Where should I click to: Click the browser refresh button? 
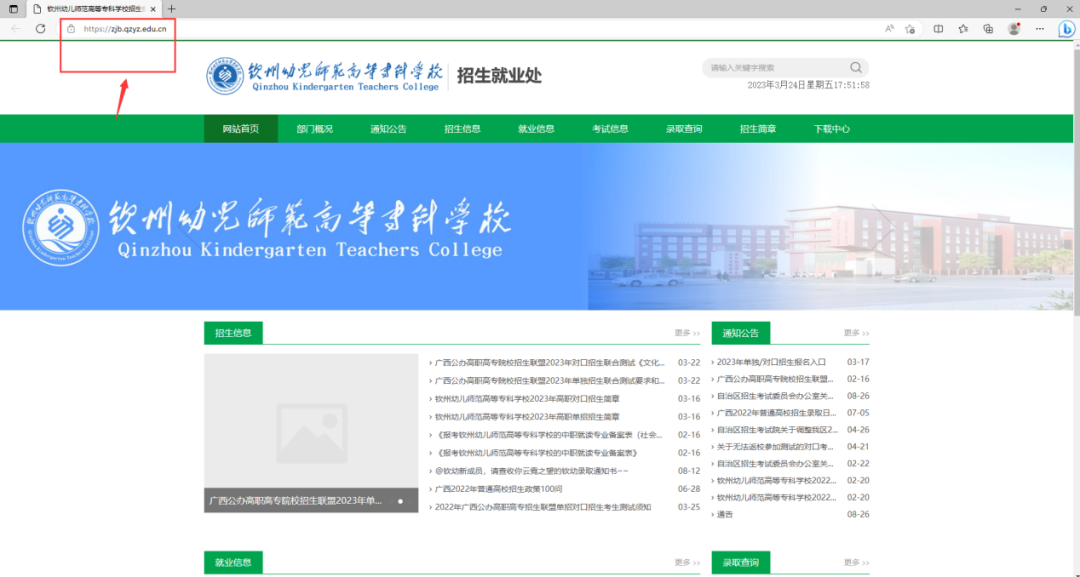[40, 29]
